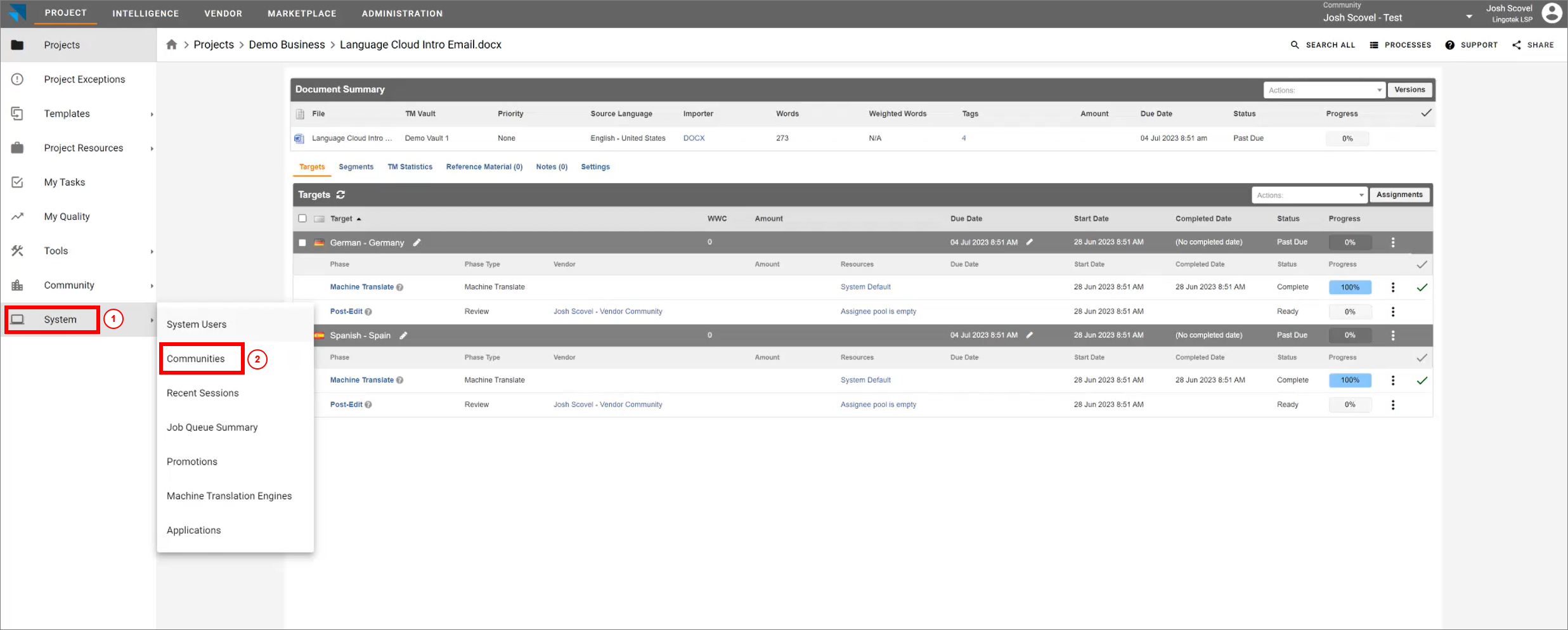Viewport: 1568px width, 630px height.
Task: Click the Processes list icon
Action: [x=1374, y=45]
